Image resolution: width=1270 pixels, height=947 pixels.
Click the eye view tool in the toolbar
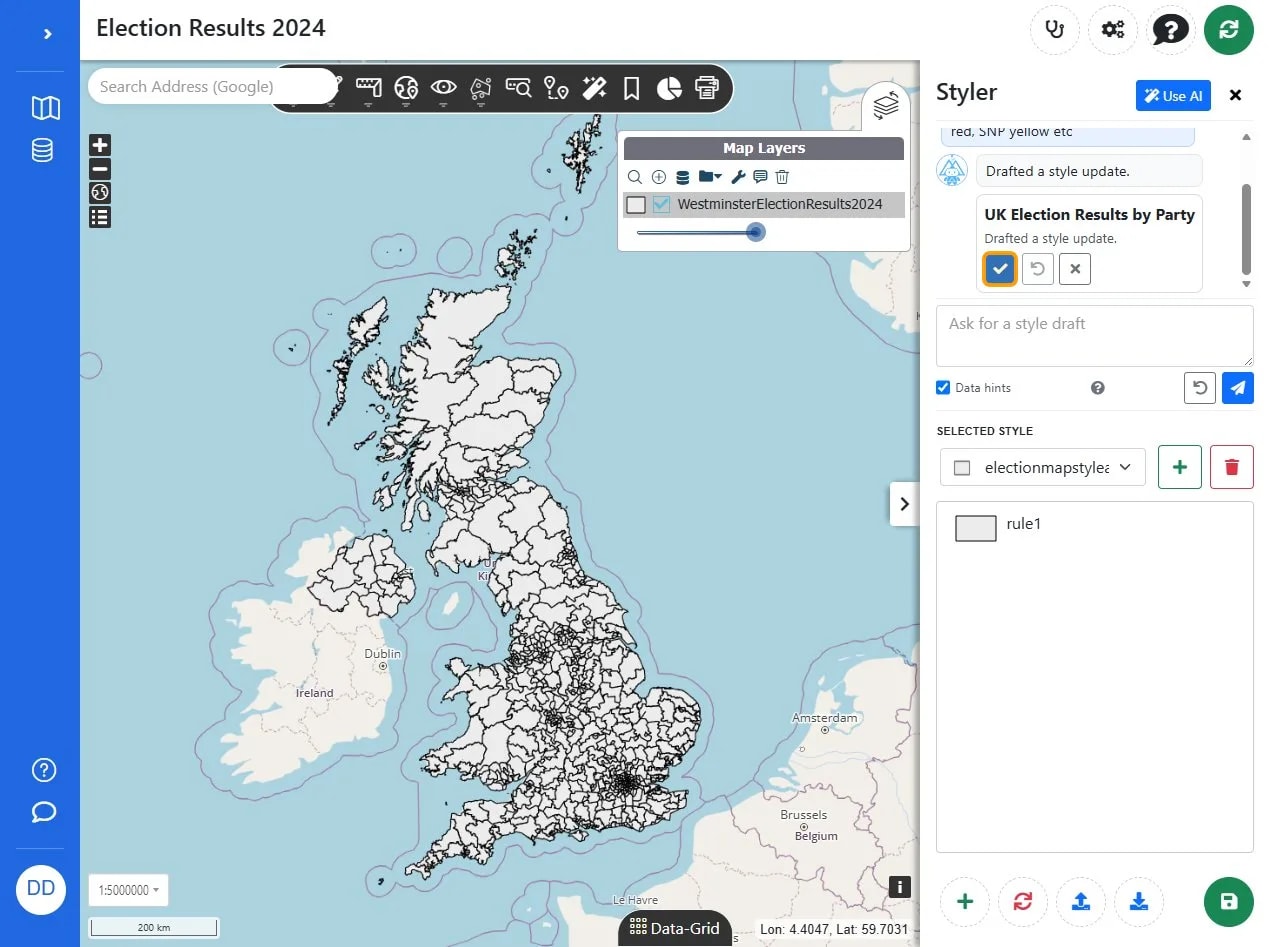444,88
